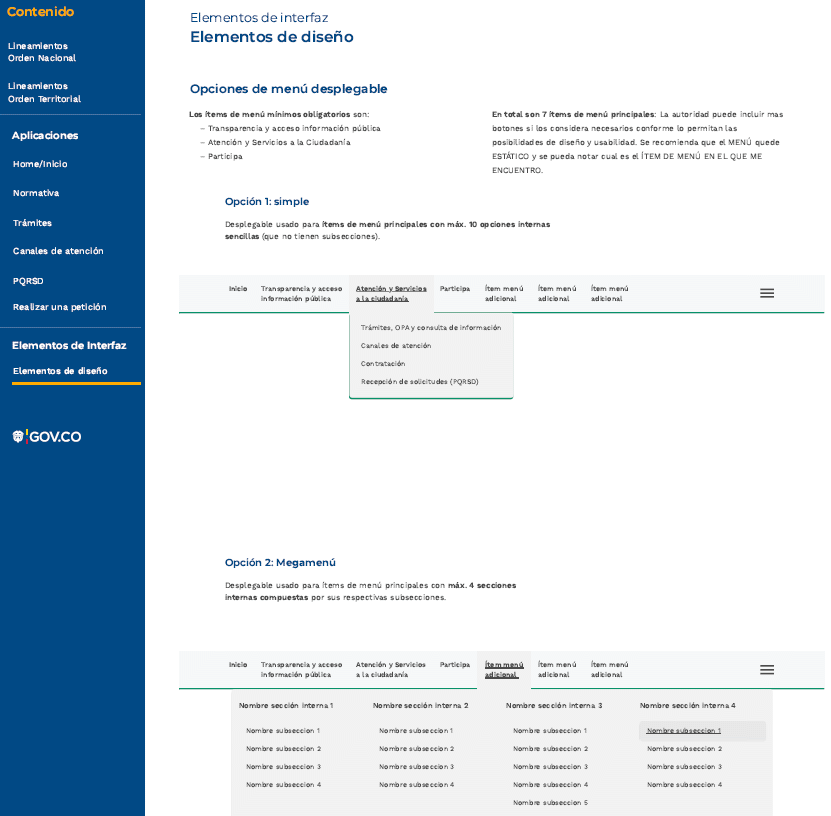Click highlighted Nombre subsección 1 in section 4

(684, 731)
